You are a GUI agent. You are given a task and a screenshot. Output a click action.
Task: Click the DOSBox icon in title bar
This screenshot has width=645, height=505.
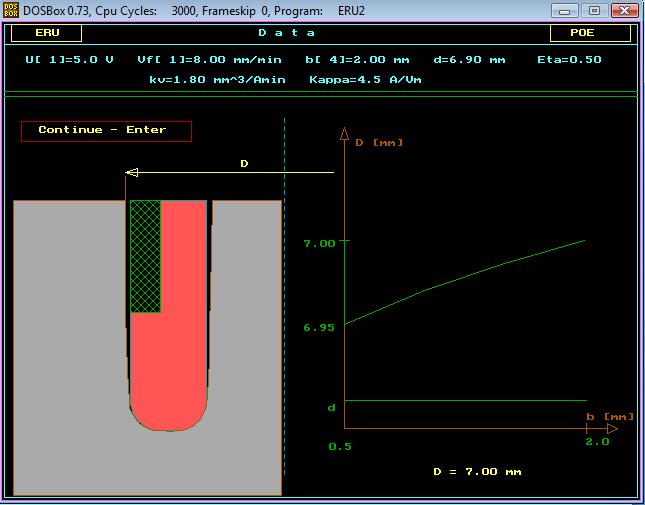tap(12, 10)
